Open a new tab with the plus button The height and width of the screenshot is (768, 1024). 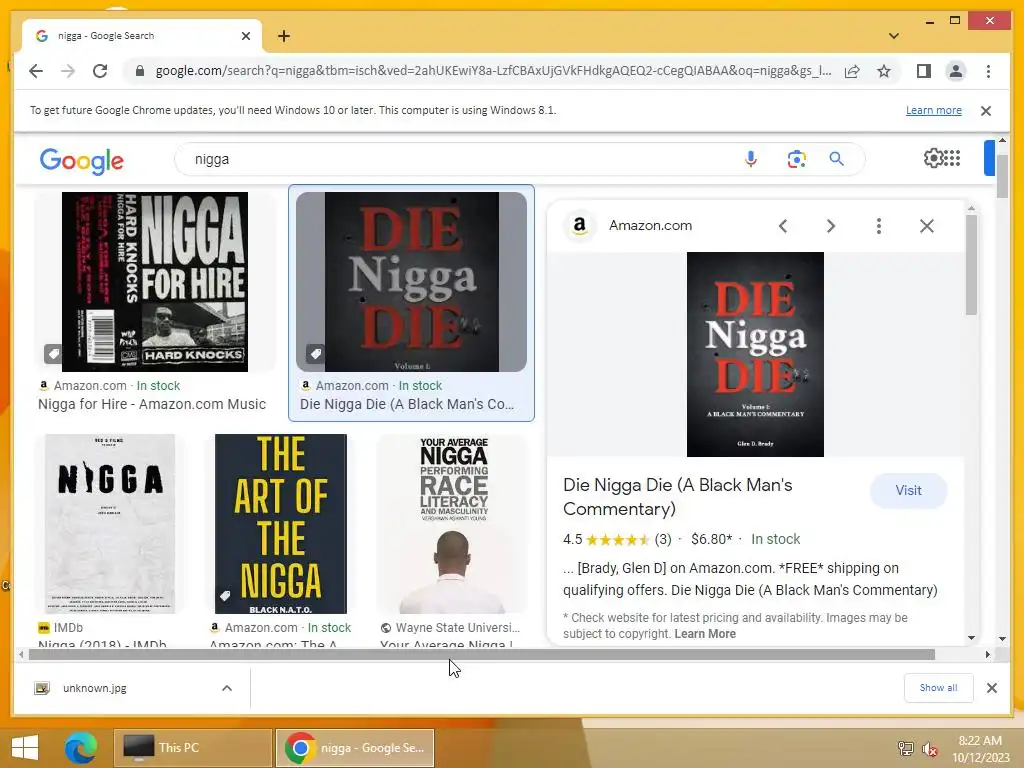[283, 36]
